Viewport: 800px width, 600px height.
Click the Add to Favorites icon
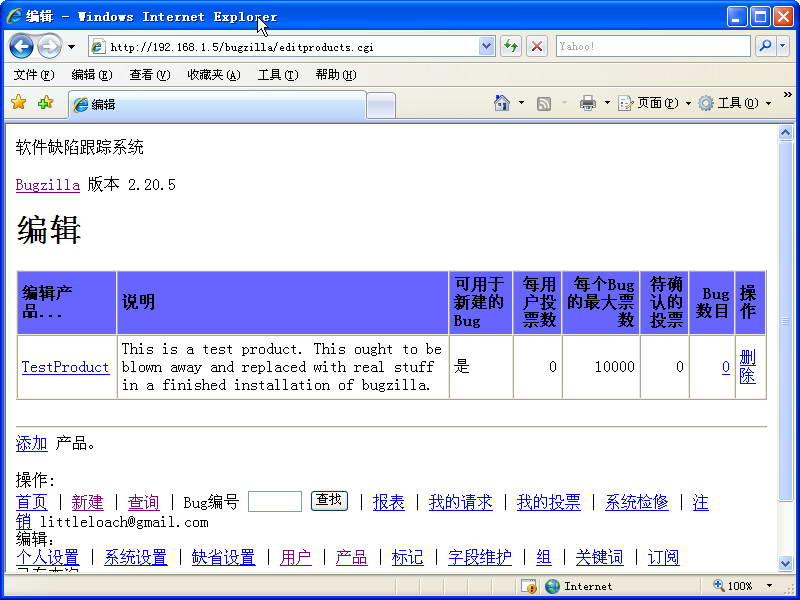tap(45, 103)
